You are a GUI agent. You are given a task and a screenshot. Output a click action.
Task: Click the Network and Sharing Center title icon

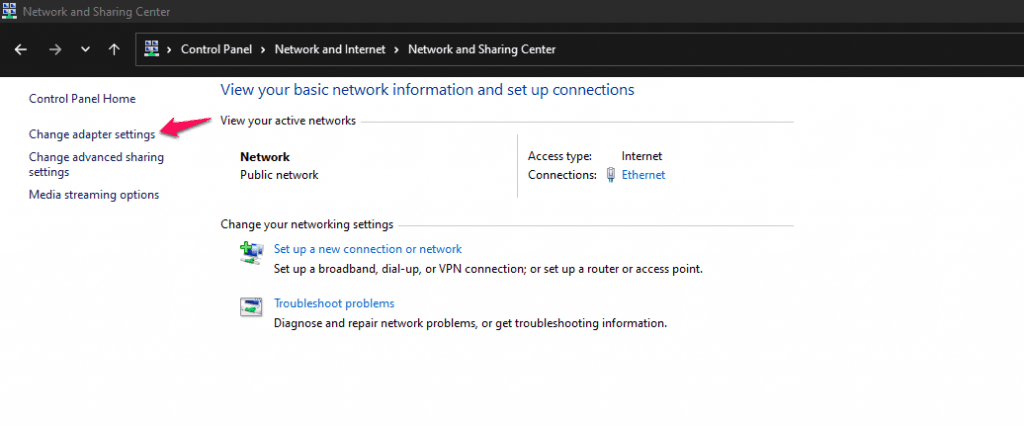pos(9,12)
